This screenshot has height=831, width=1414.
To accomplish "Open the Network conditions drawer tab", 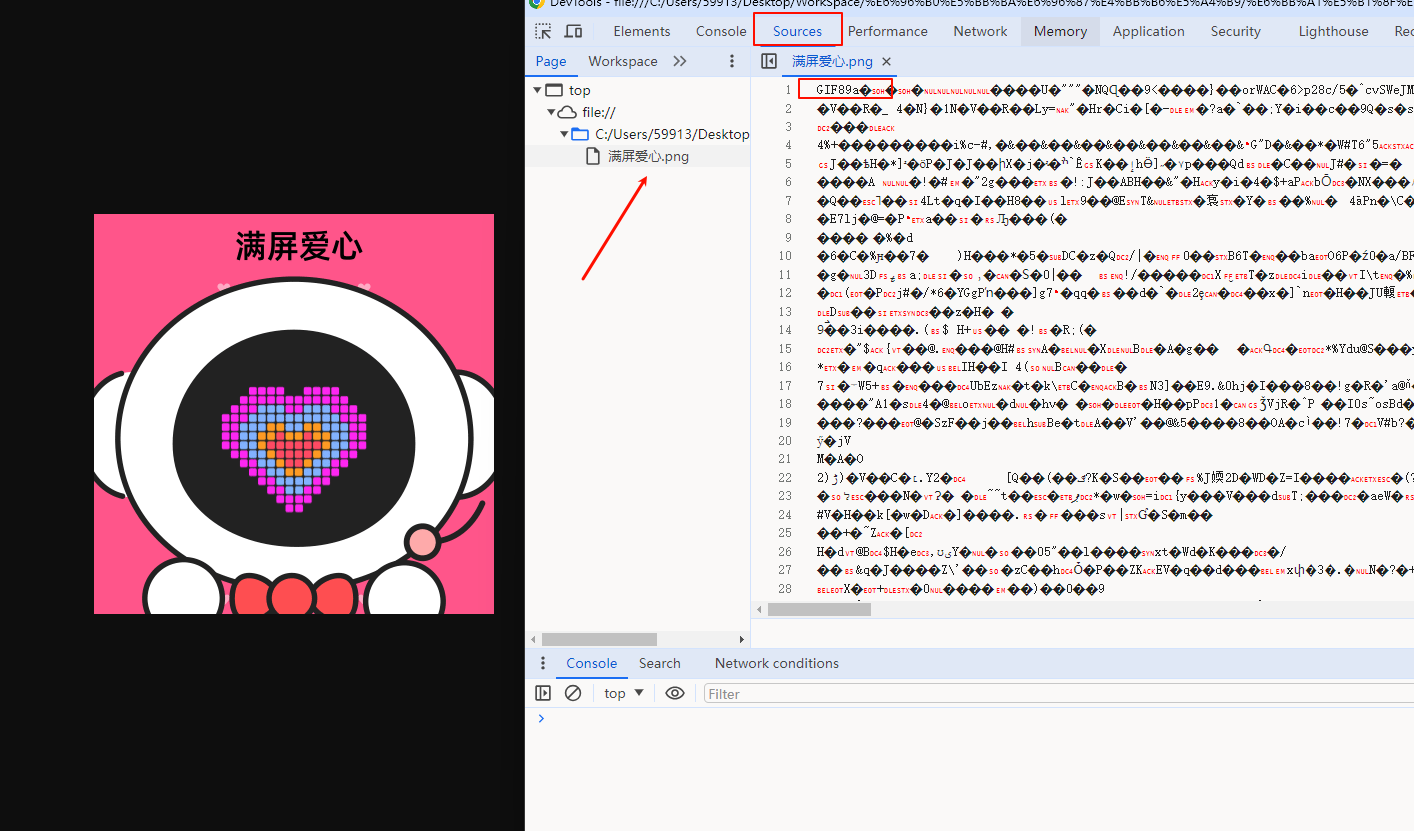I will (776, 663).
